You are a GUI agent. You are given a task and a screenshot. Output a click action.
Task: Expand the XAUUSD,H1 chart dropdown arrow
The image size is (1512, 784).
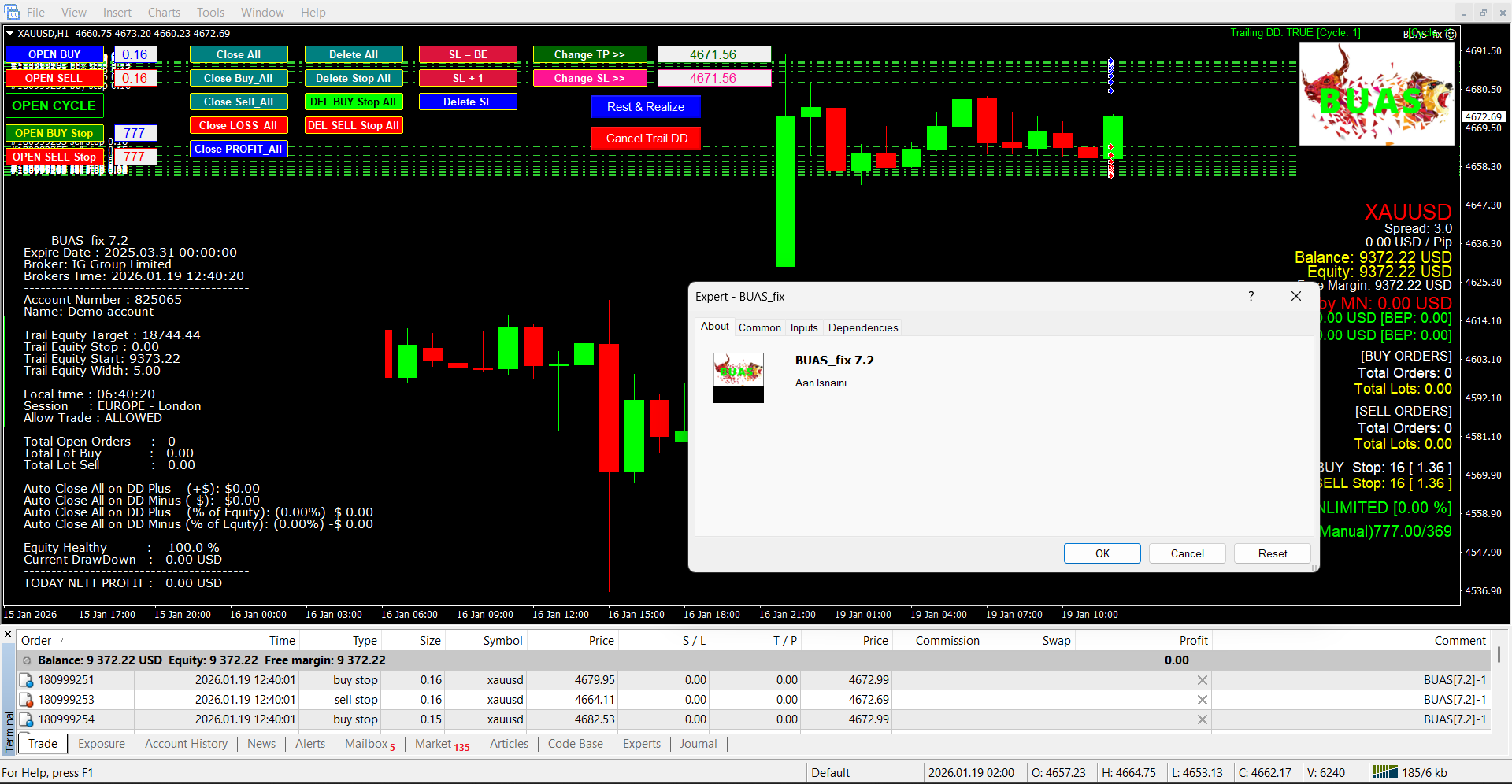tap(10, 34)
